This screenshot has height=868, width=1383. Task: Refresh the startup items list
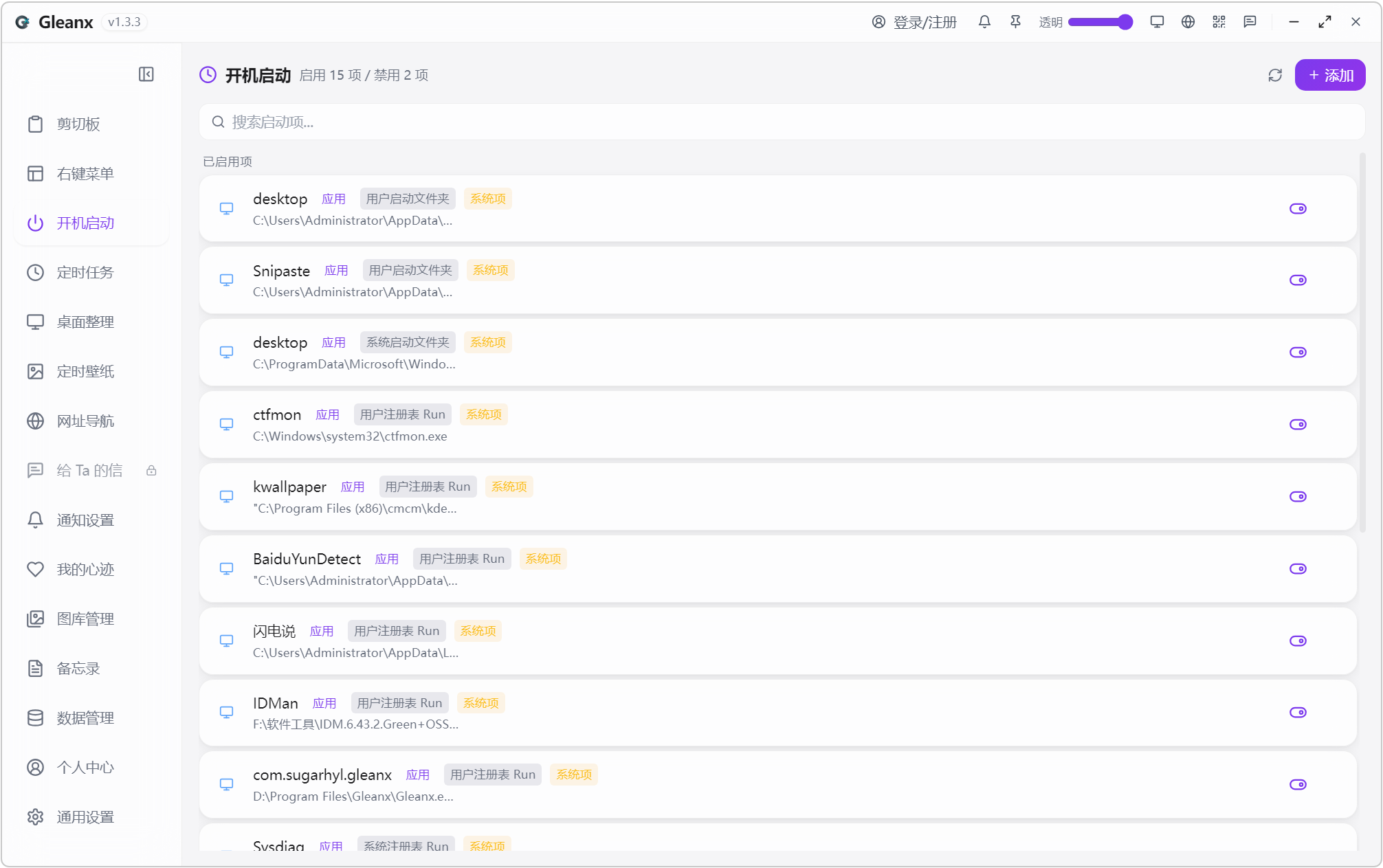click(x=1275, y=75)
